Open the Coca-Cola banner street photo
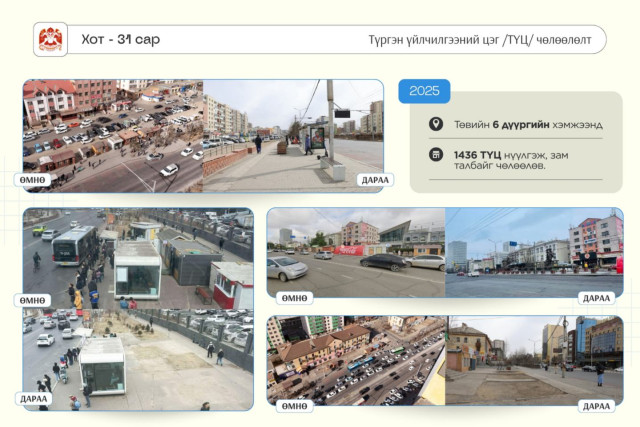This screenshot has width=640, height=427. tap(356, 253)
